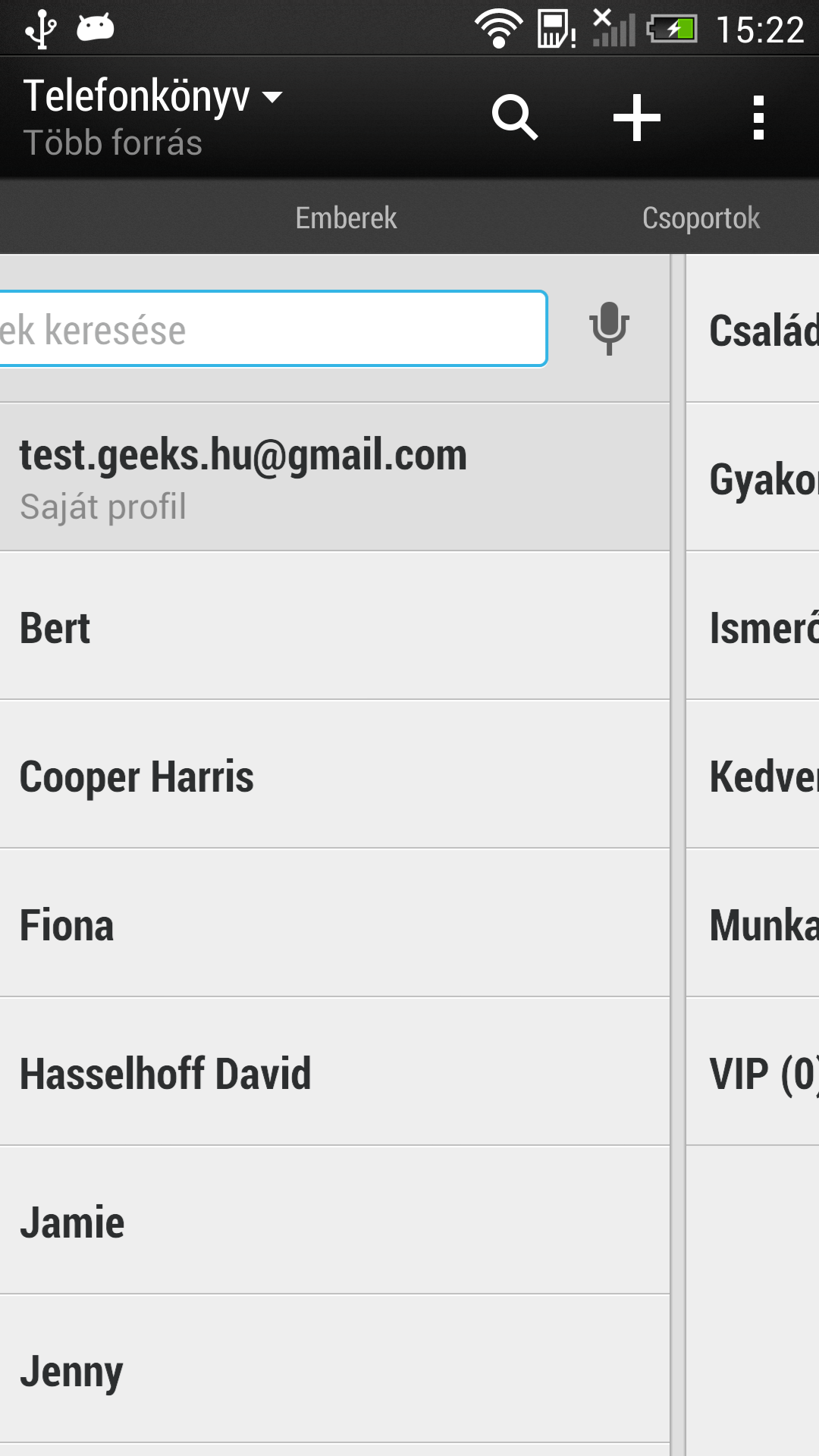Tap the battery charging icon
This screenshot has width=819, height=1456.
(x=672, y=30)
